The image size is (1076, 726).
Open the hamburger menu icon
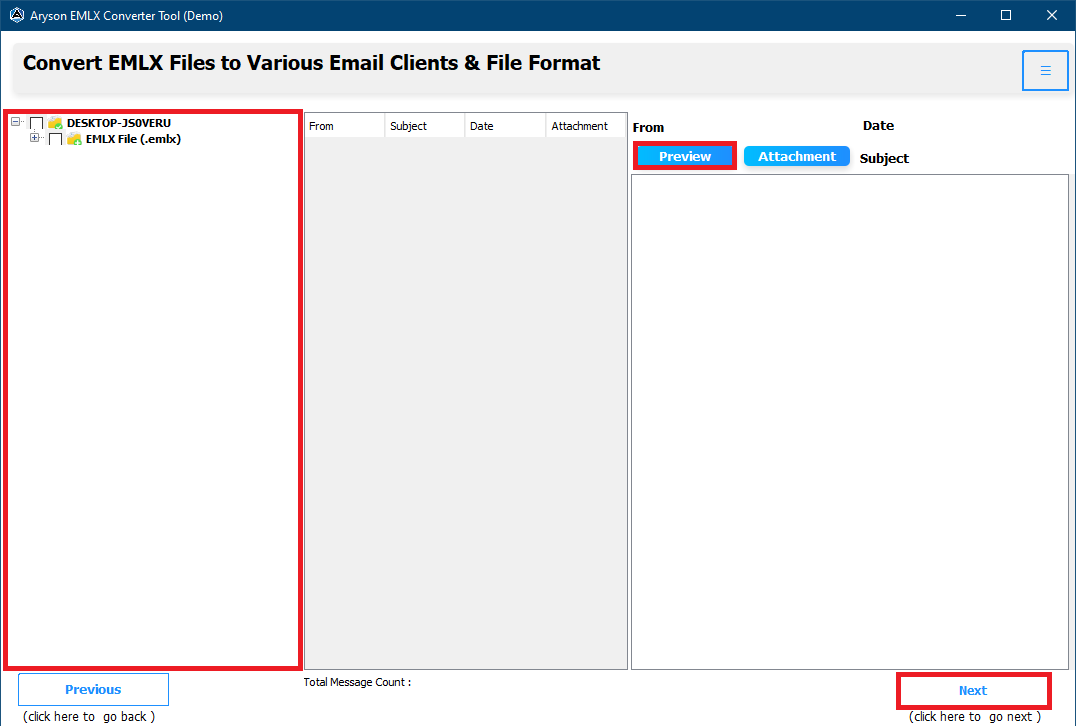pyautogui.click(x=1045, y=71)
